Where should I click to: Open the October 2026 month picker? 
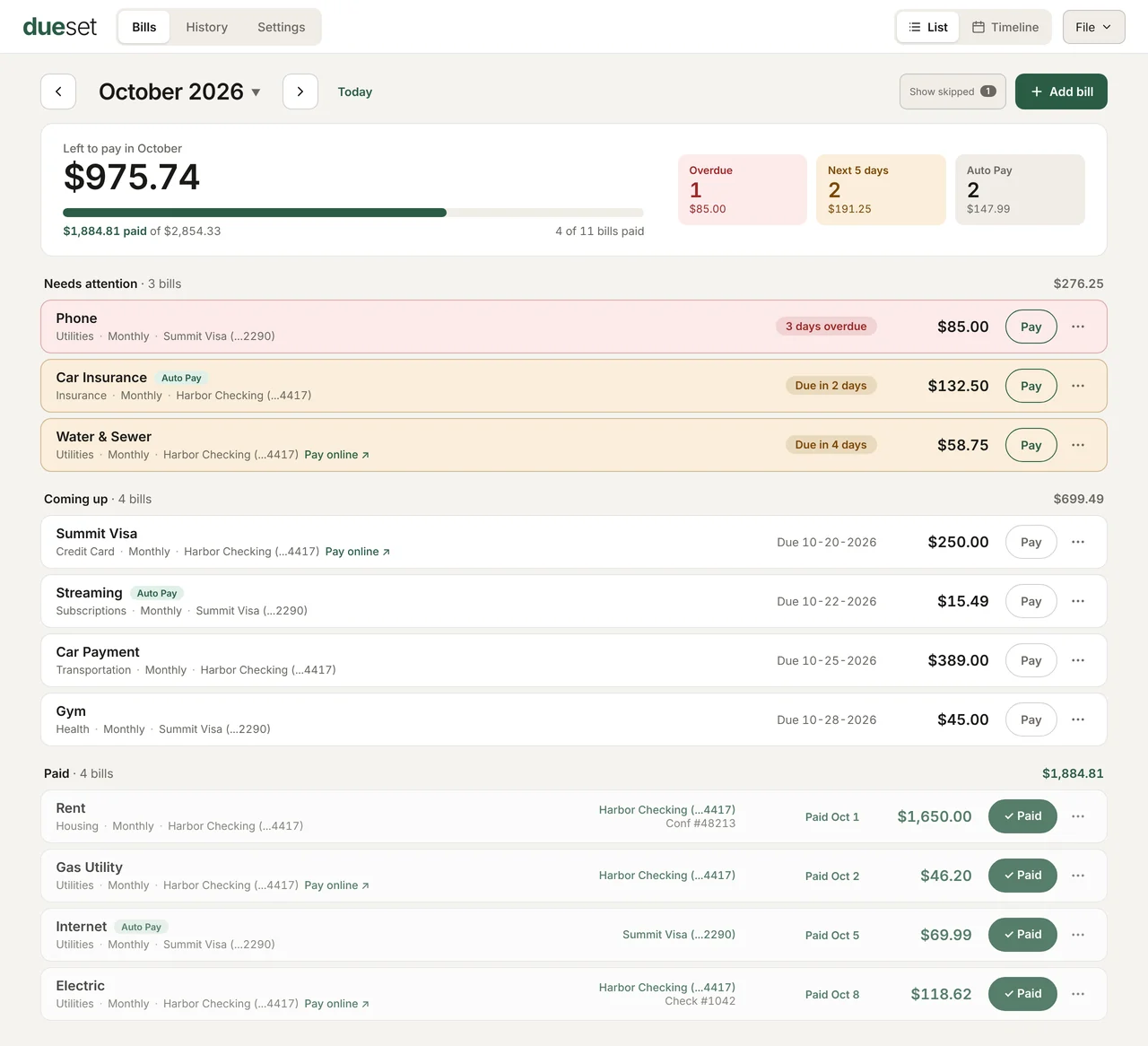(x=179, y=92)
